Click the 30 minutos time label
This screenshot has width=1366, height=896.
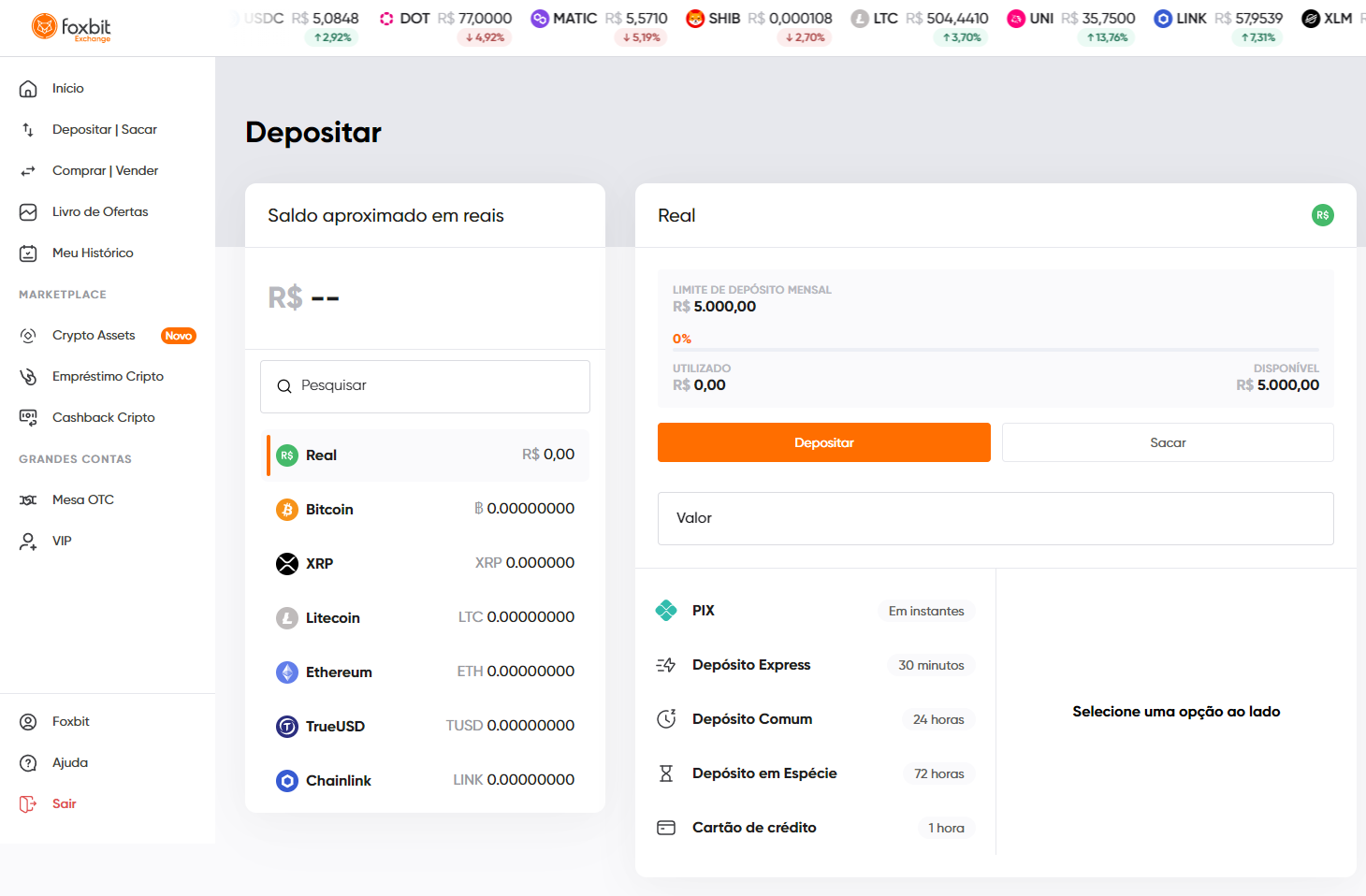(x=931, y=665)
